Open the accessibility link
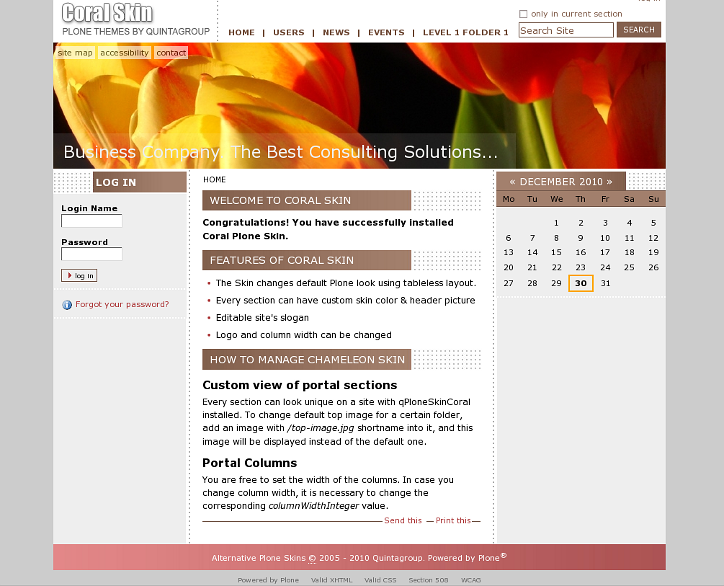Screen dimensions: 724x586 124,53
